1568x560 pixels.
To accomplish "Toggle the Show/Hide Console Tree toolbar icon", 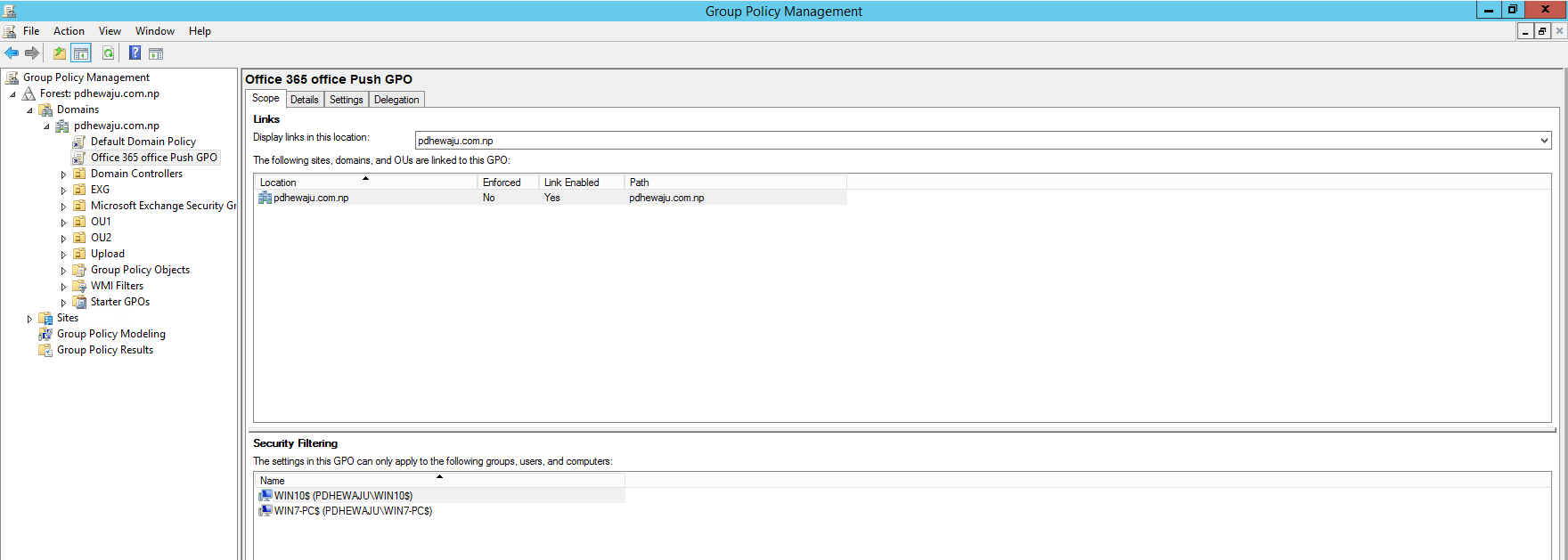I will tap(81, 53).
